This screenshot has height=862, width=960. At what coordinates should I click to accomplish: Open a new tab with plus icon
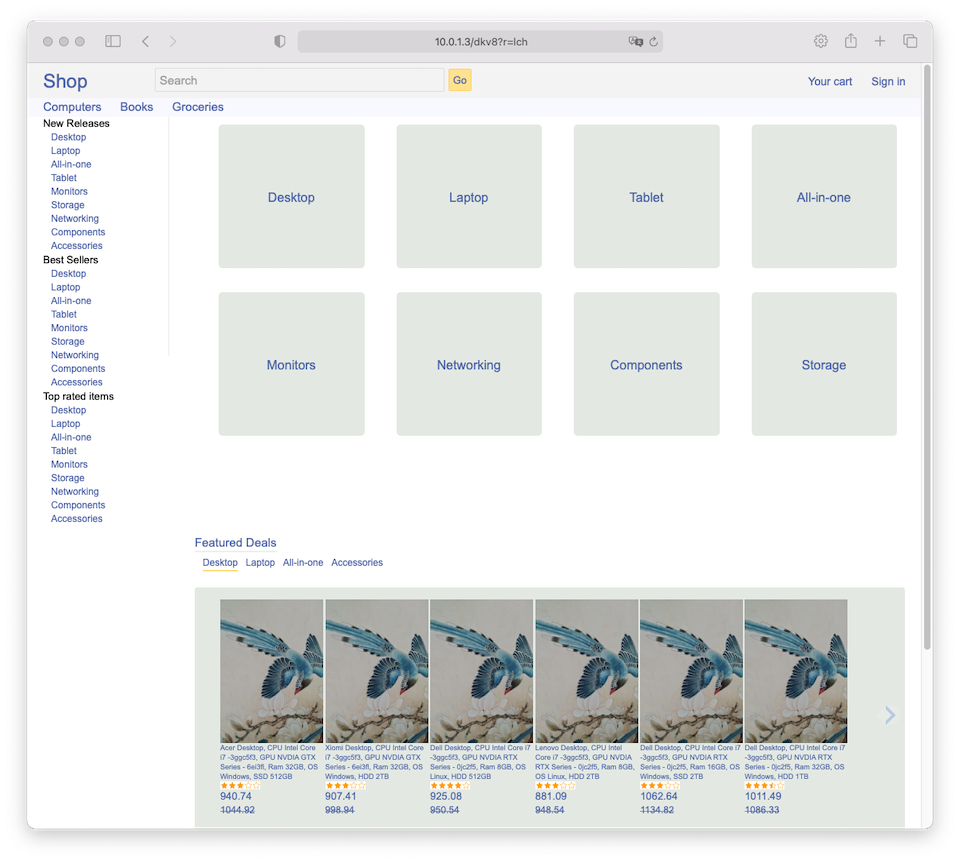[x=880, y=41]
